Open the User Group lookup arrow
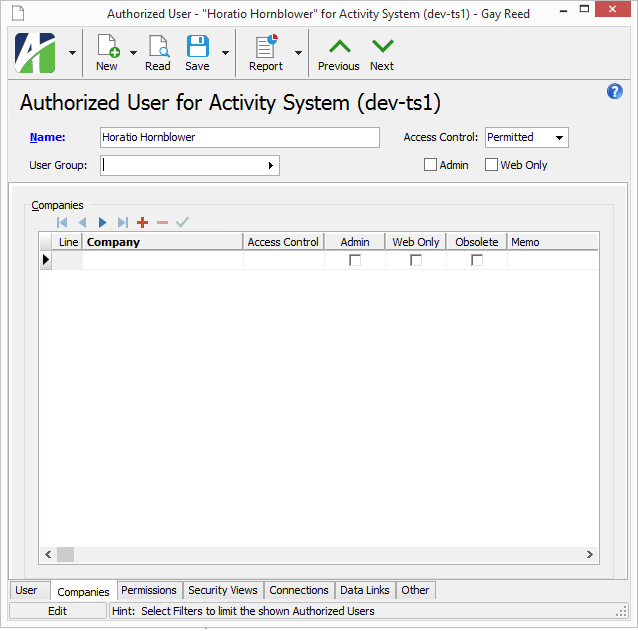The image size is (638, 631). (x=271, y=166)
